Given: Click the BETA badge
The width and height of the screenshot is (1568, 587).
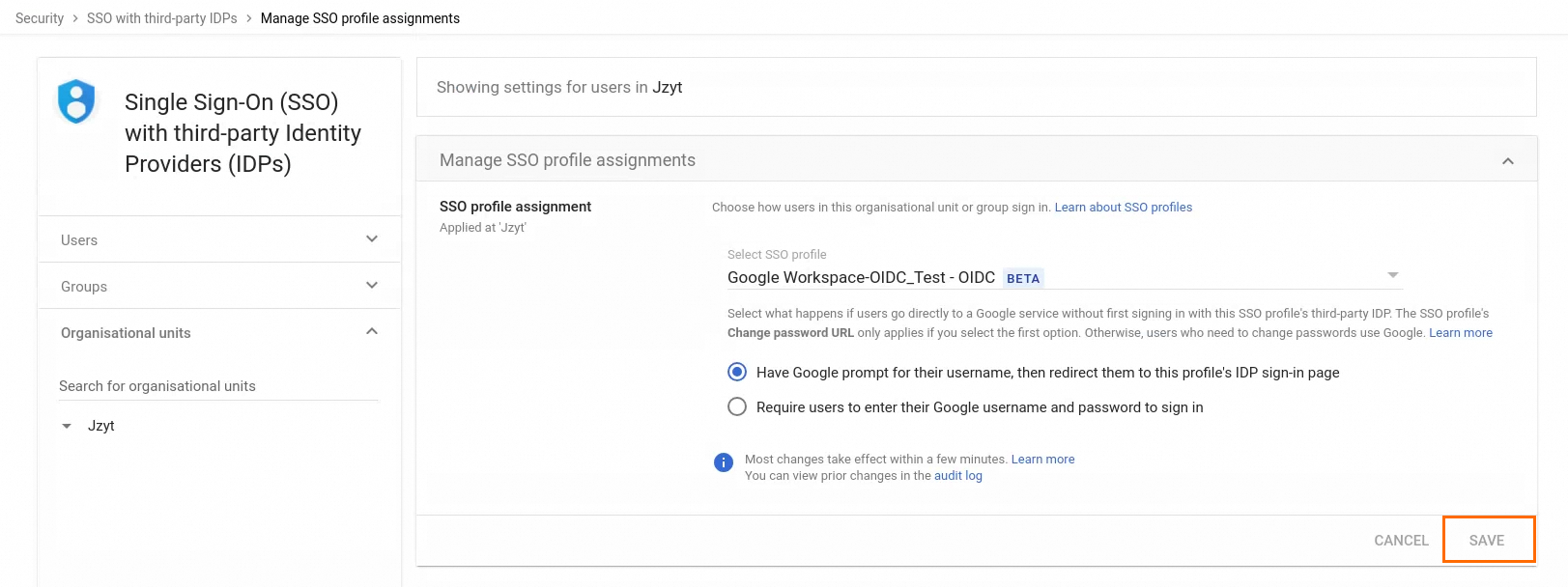Looking at the screenshot, I should [x=1023, y=278].
